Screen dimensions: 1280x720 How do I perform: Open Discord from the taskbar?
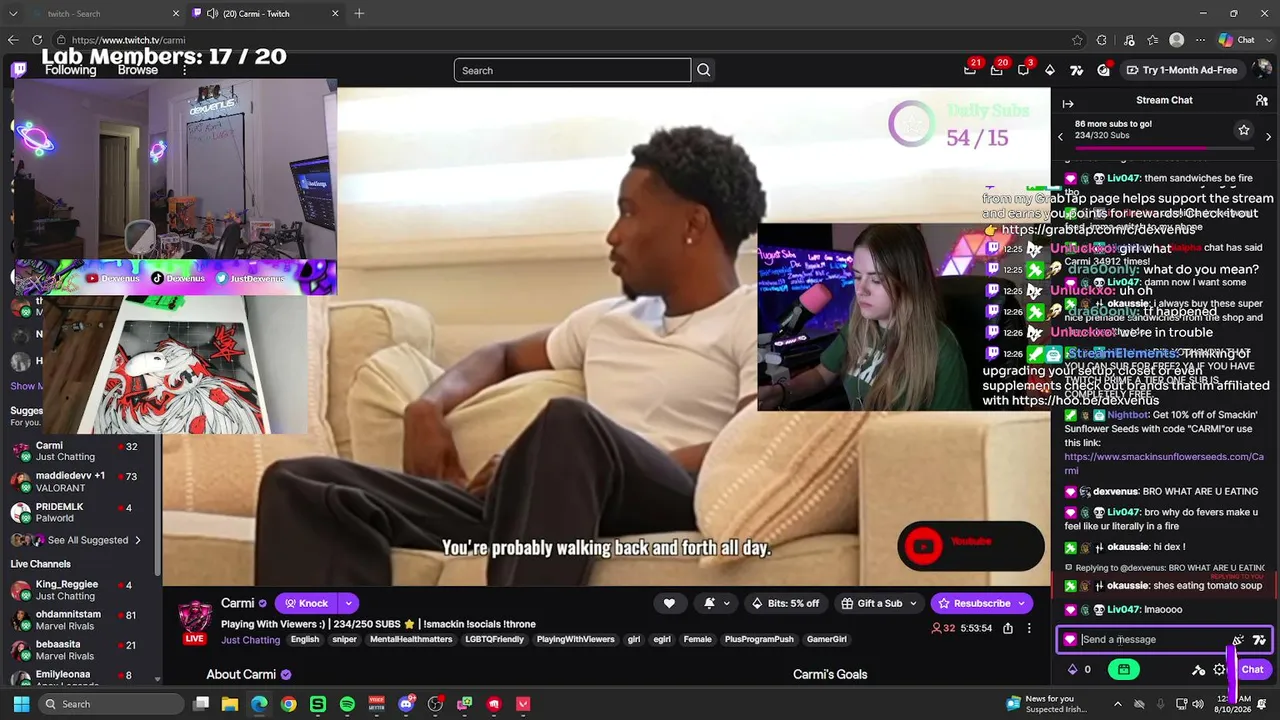[406, 704]
